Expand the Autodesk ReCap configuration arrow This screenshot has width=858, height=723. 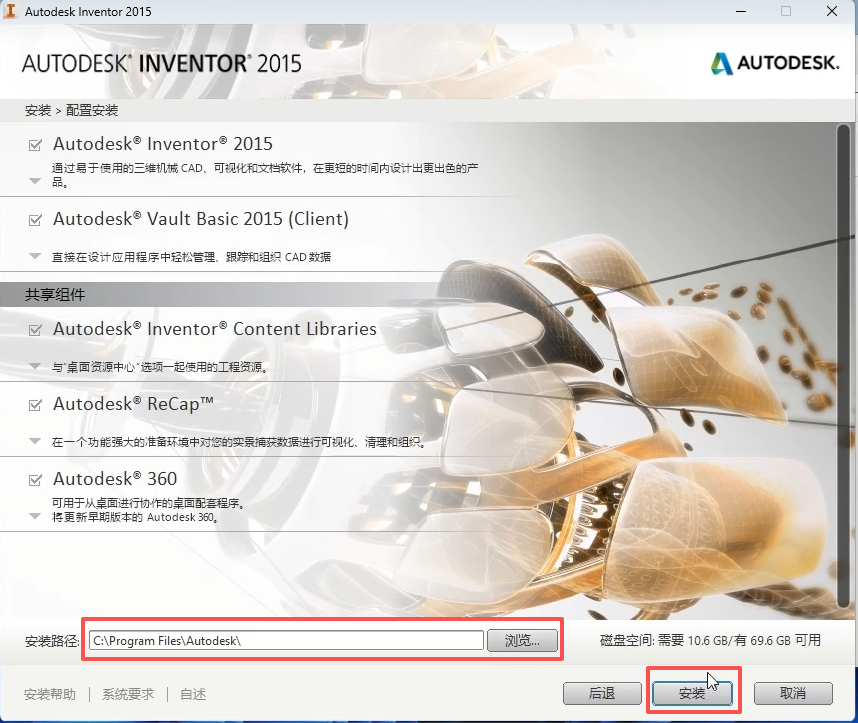pos(36,441)
